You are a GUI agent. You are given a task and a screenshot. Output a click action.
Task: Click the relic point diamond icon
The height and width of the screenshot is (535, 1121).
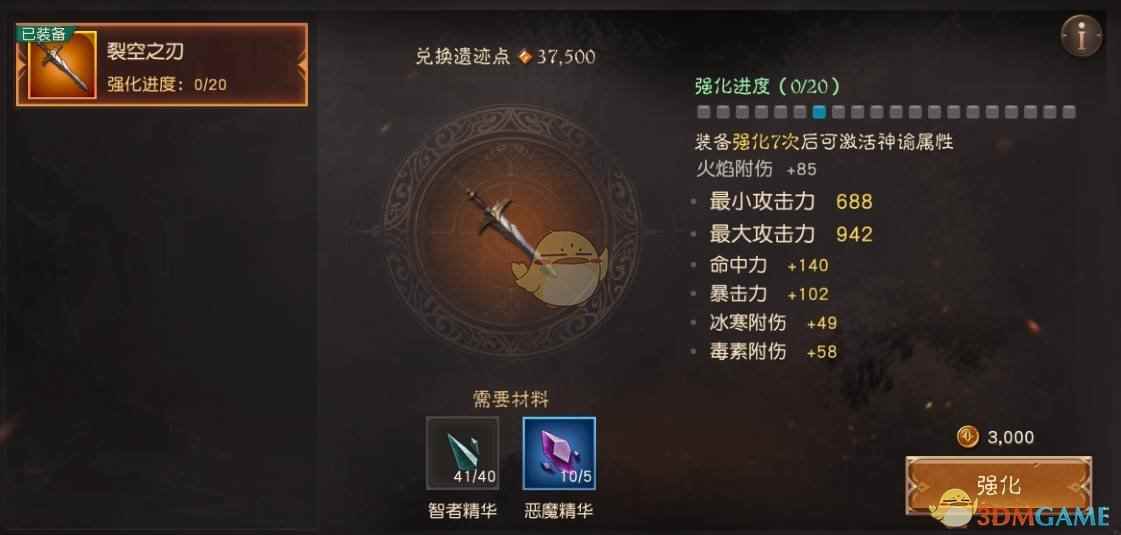click(x=525, y=57)
